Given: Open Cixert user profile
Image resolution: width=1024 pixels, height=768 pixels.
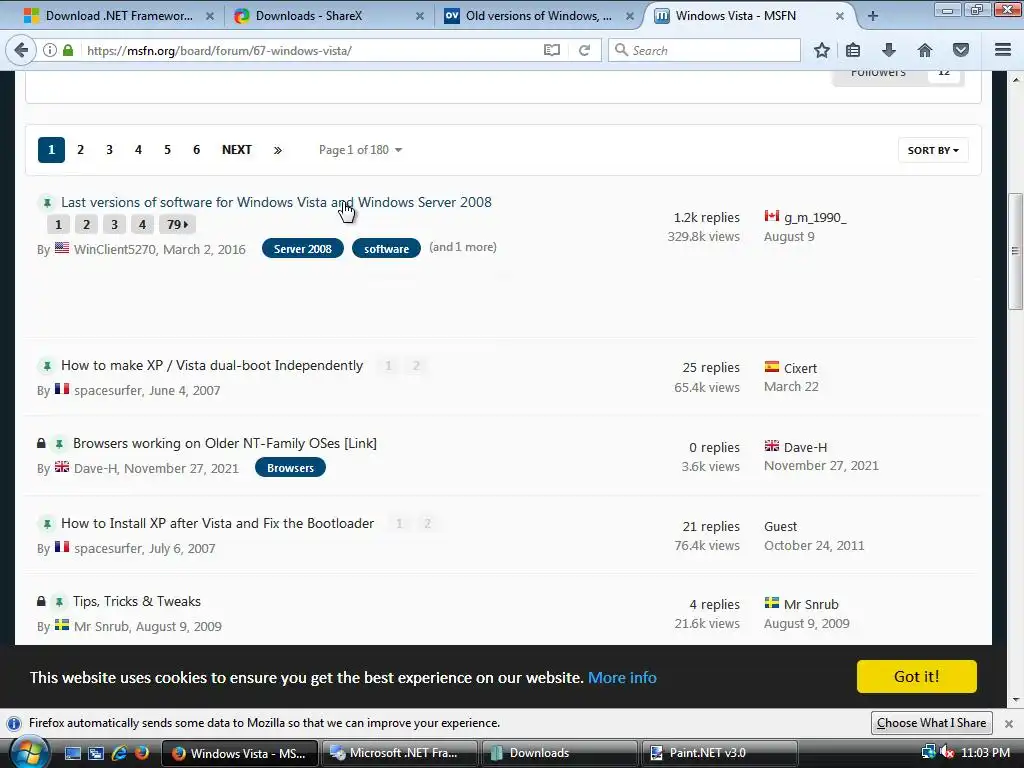Looking at the screenshot, I should (800, 368).
